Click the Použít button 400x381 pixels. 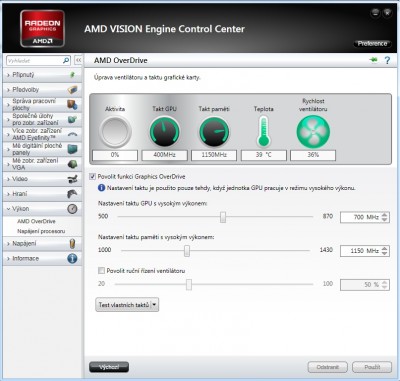click(372, 367)
